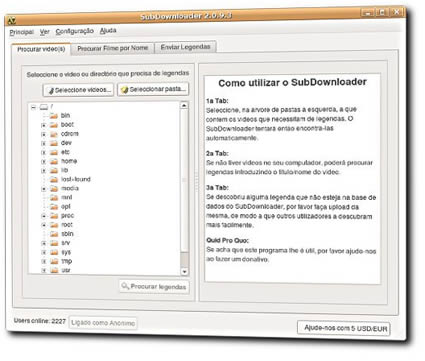Select the proc folder icon
The image size is (425, 361).
coord(54,216)
